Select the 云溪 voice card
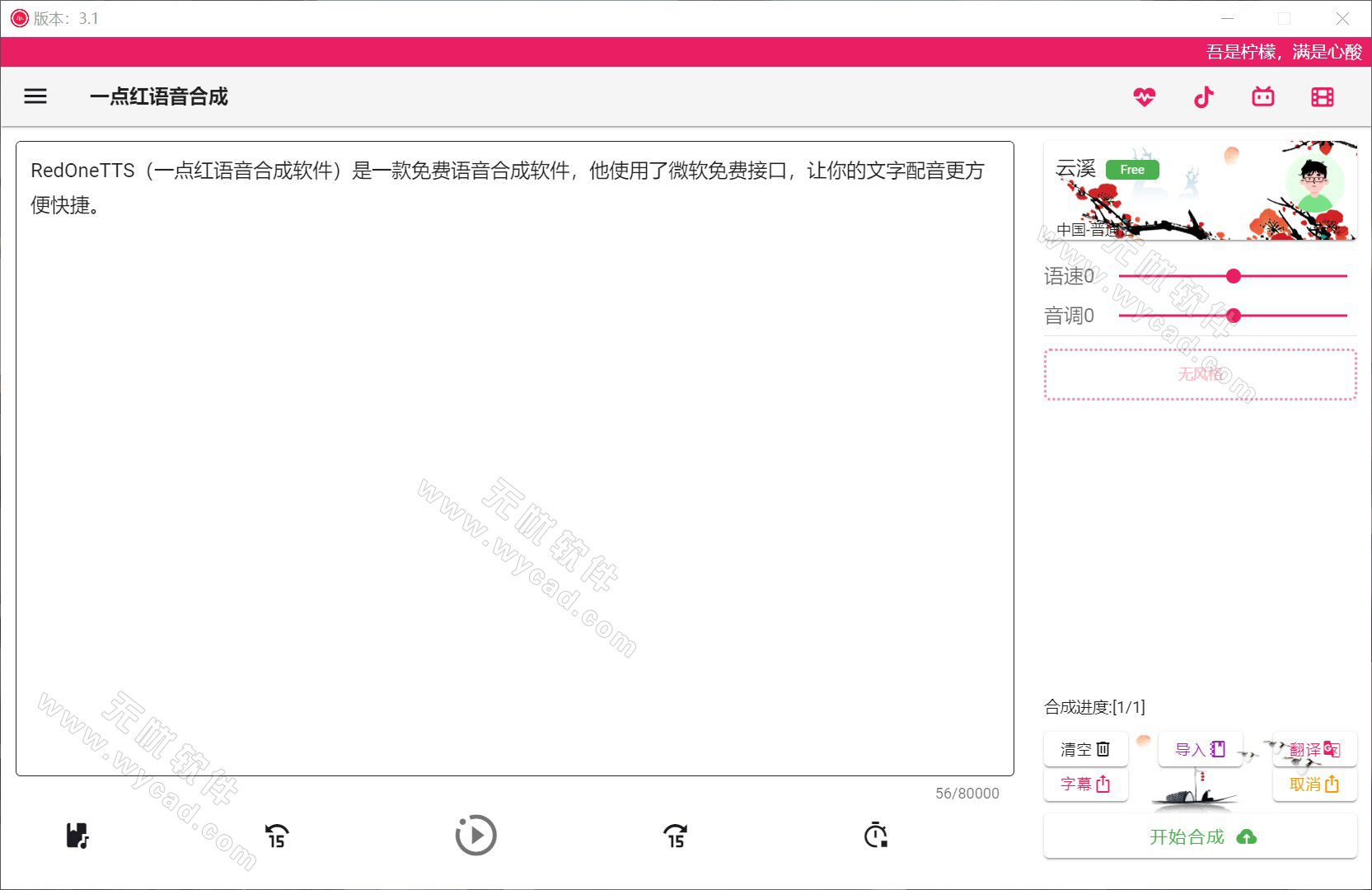1372x890 pixels. pos(1200,190)
